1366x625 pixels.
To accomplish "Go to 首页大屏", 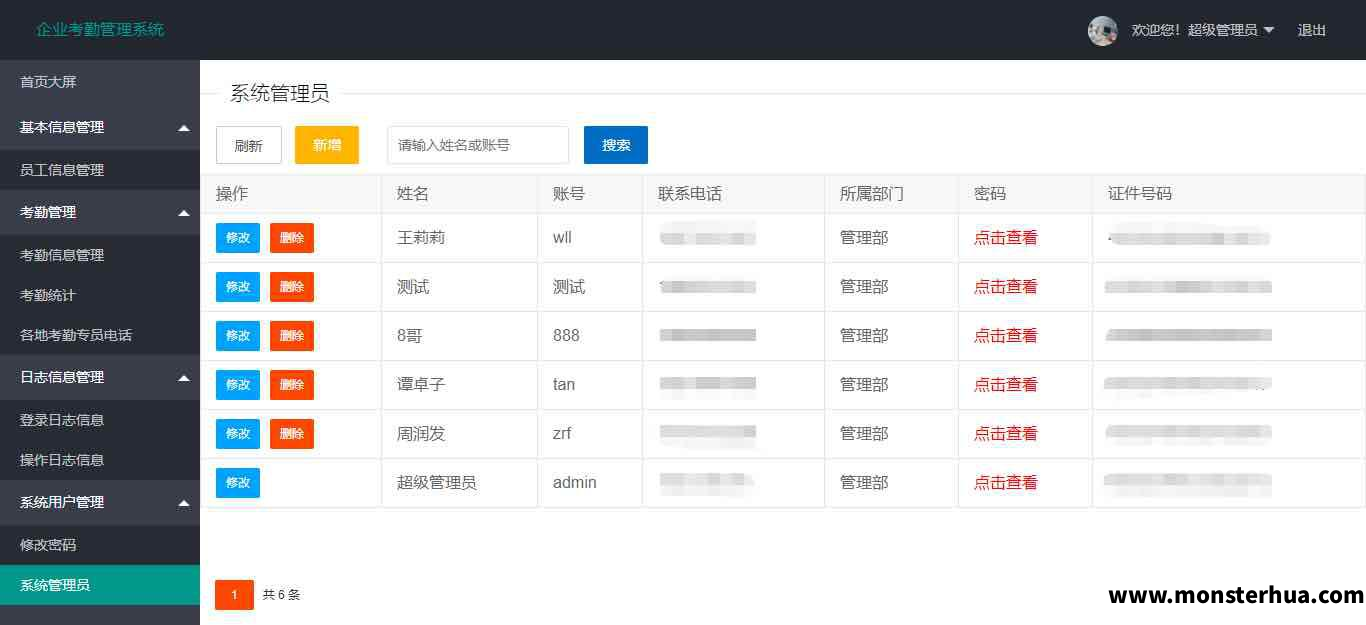I will pos(100,82).
